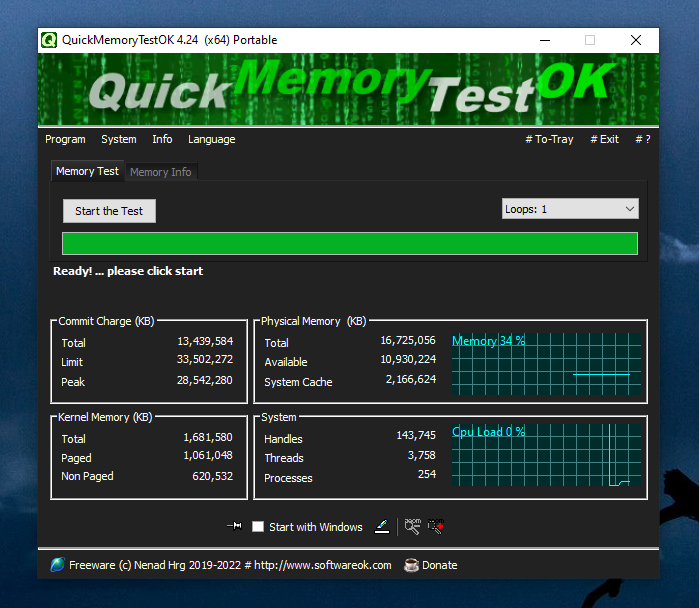Click the Start the Test button
Screen dimensions: 699x608
(x=109, y=211)
